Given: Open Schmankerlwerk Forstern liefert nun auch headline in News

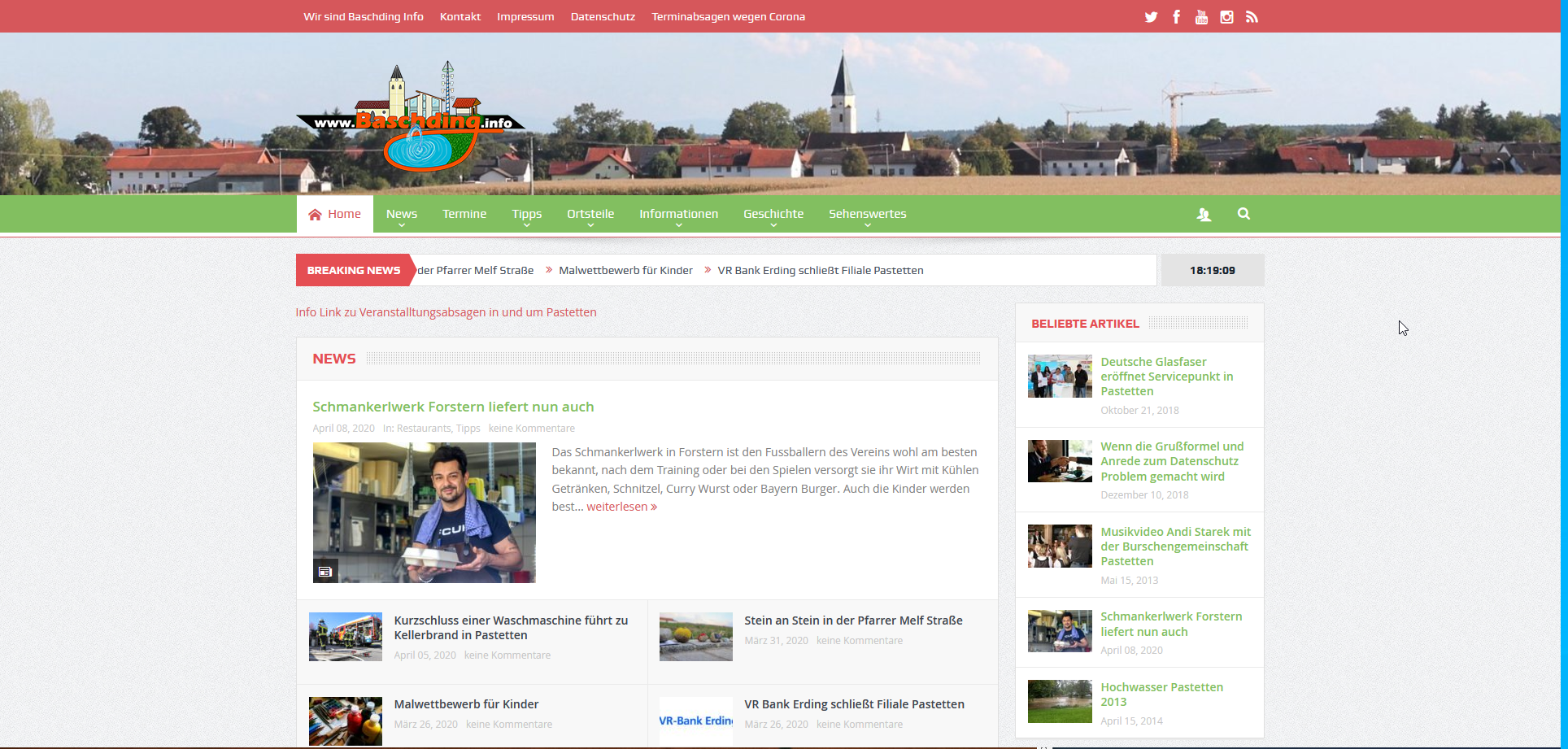Looking at the screenshot, I should (453, 407).
